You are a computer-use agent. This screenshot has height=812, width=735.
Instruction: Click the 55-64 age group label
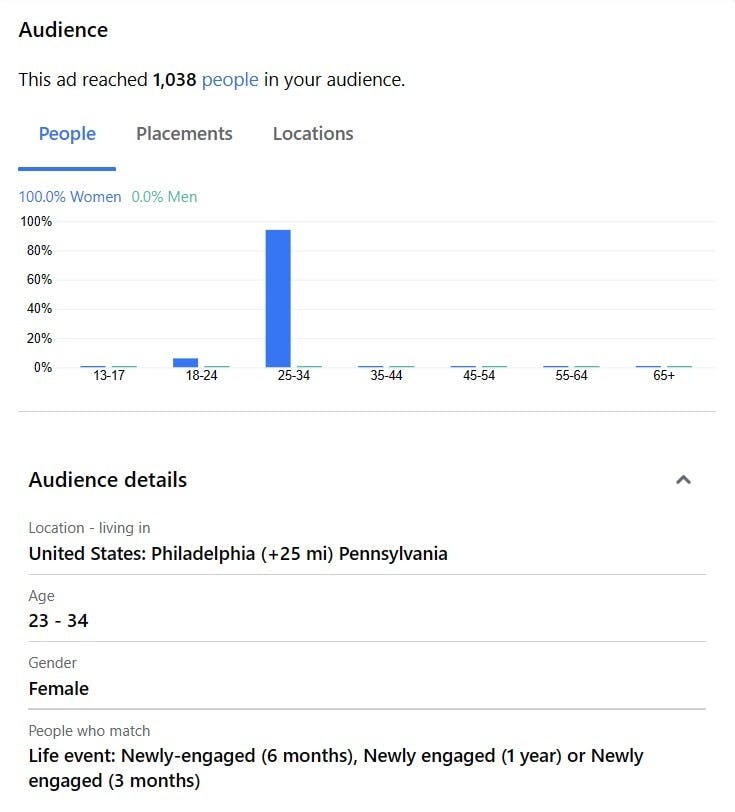(571, 375)
